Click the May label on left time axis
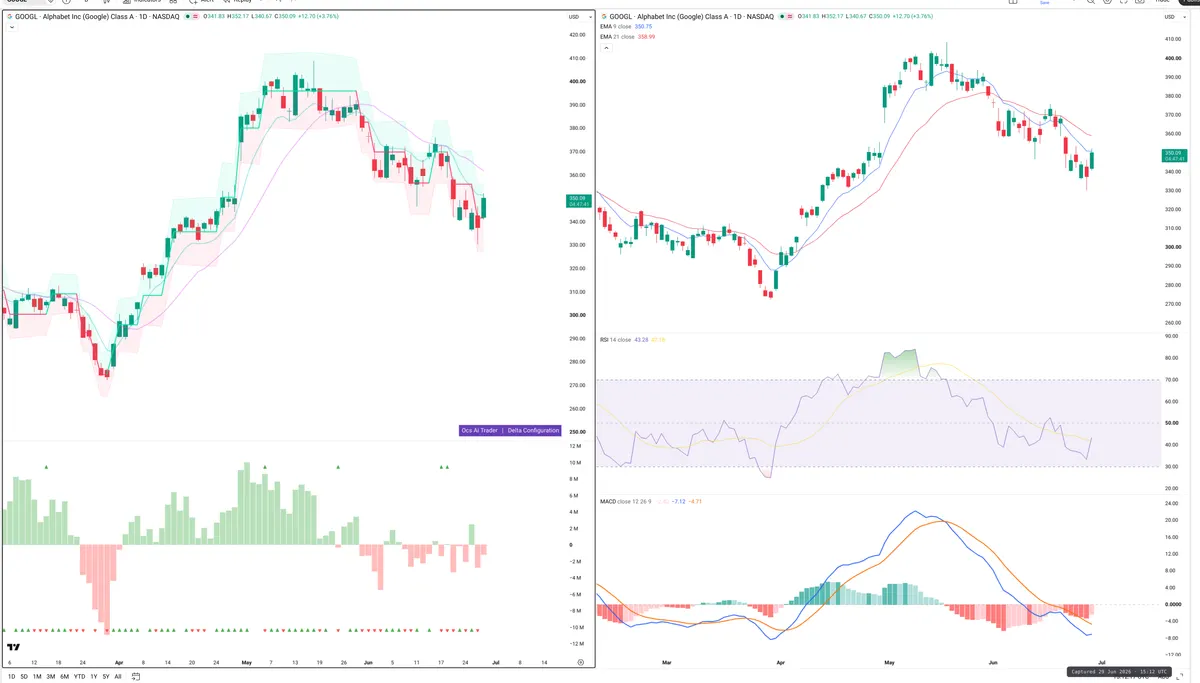This screenshot has width=1200, height=683. pyautogui.click(x=246, y=663)
